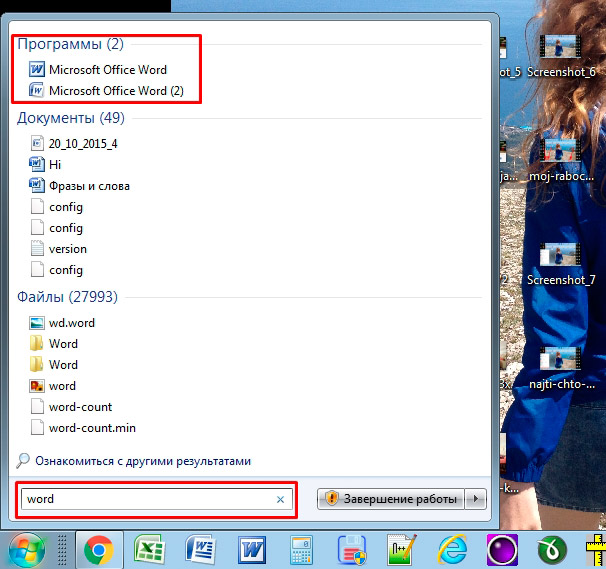Expand the shutdown options arrow
The image size is (606, 569).
(x=476, y=498)
